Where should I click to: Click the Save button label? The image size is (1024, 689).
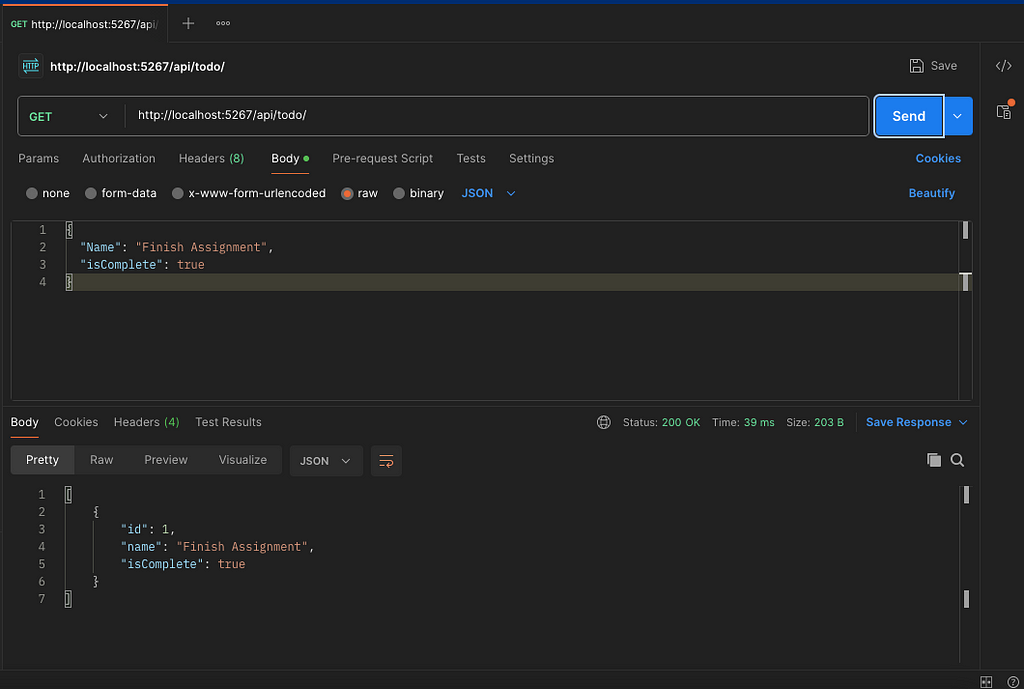[944, 66]
